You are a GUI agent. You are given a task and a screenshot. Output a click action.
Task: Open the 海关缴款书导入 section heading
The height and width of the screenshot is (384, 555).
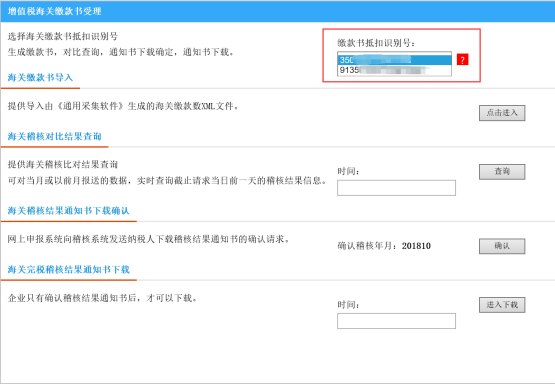click(x=40, y=78)
